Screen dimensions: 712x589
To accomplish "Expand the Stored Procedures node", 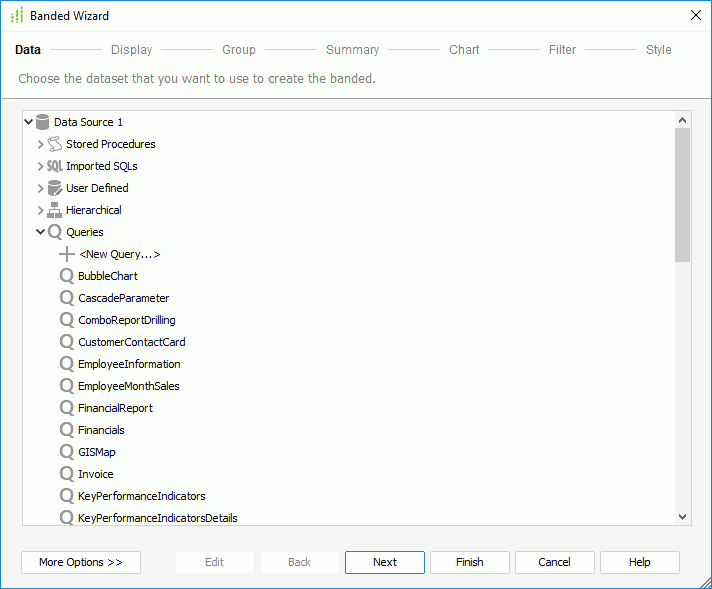I will point(40,144).
